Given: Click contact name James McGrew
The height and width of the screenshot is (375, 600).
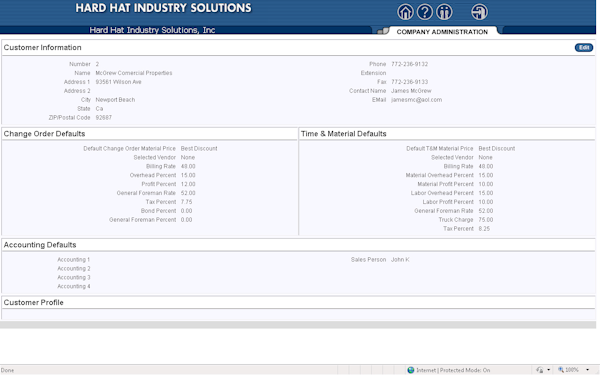Looking at the screenshot, I should 411,91.
